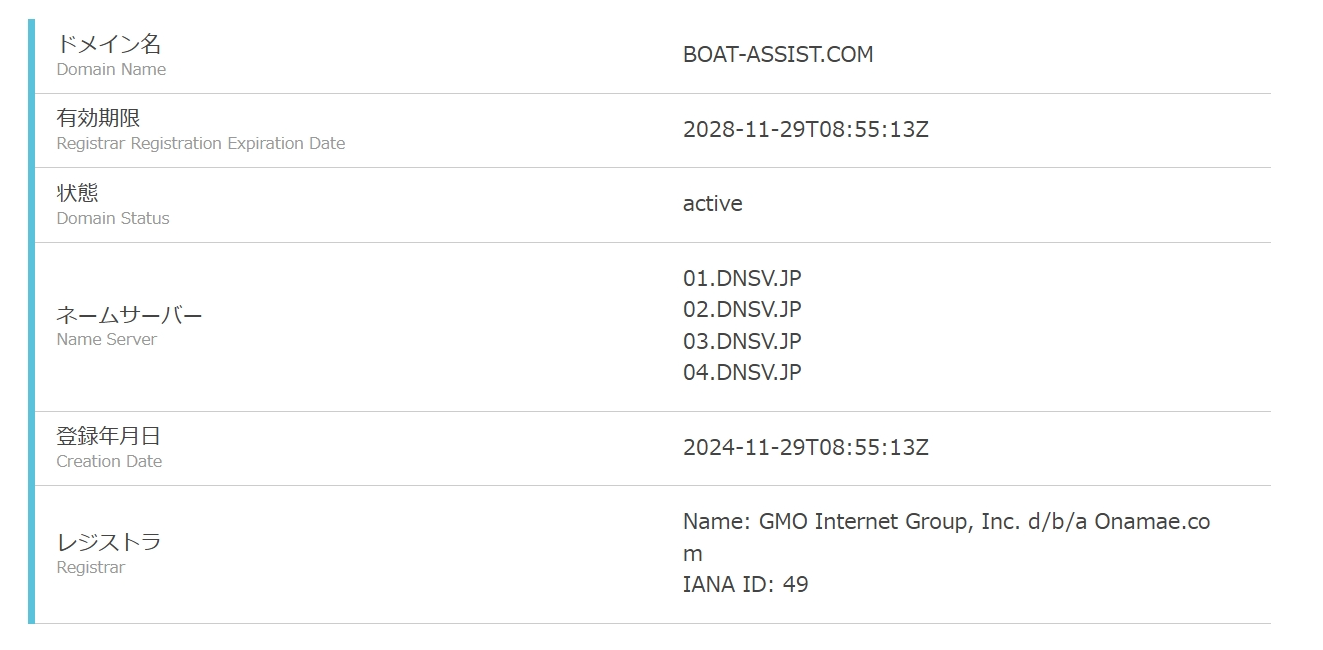This screenshot has height=650, width=1323.
Task: Select name server 03.DNSV.JP
Action: tap(742, 341)
